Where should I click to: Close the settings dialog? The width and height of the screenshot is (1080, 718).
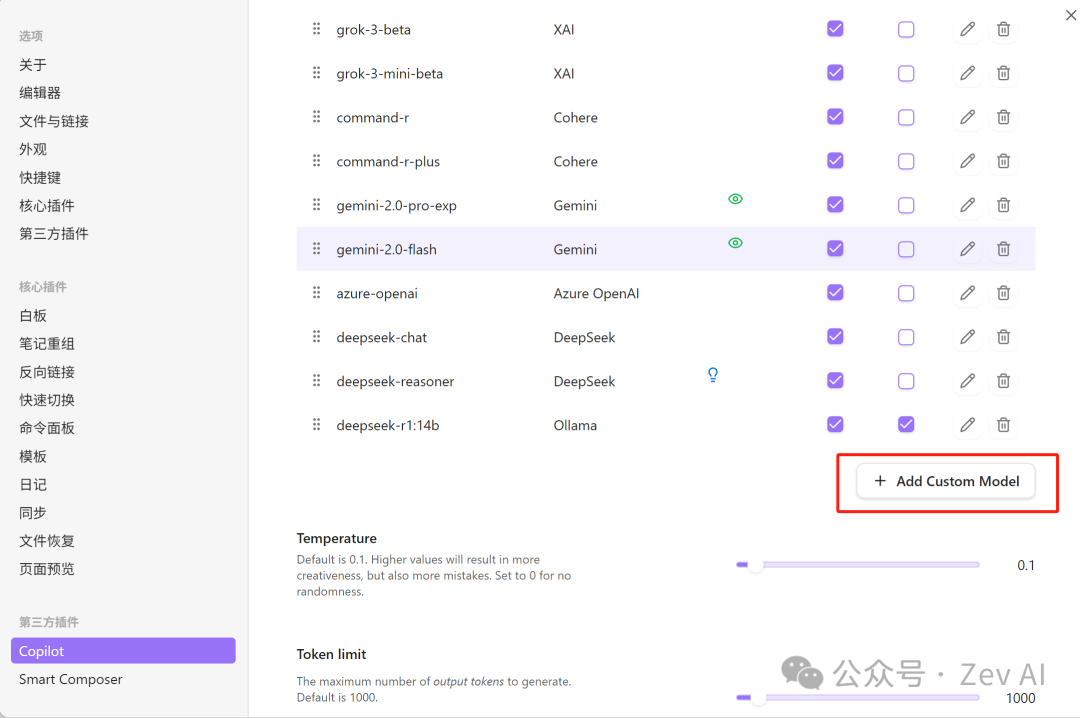pos(1070,15)
